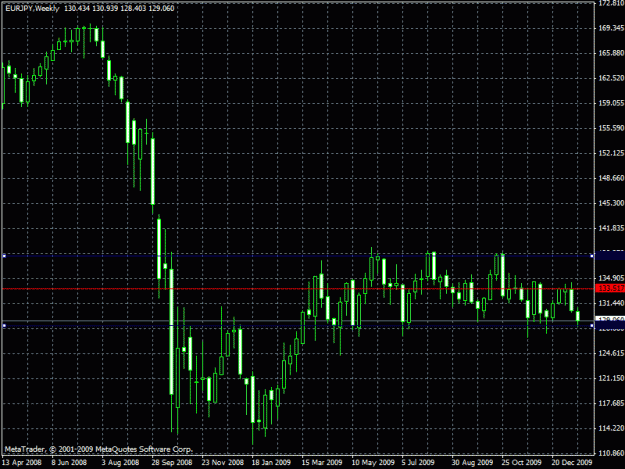Click the 8 Jun 2008 date label

(x=69, y=463)
